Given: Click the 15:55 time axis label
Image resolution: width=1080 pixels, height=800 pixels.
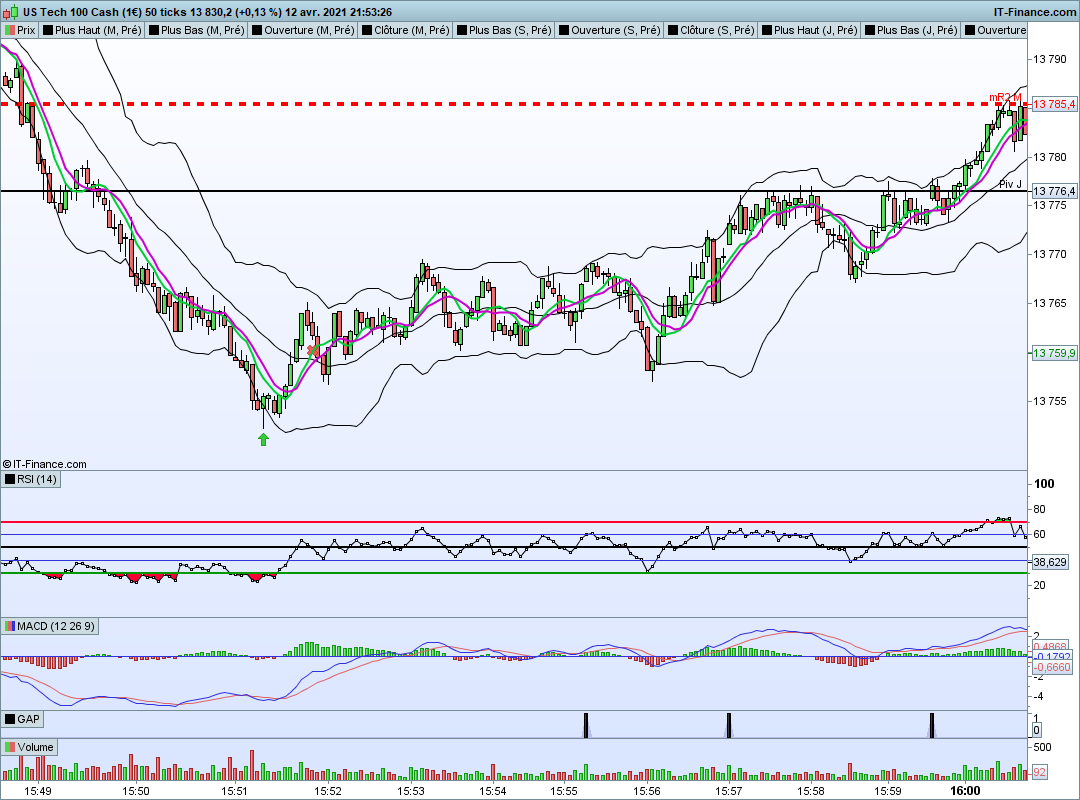Looking at the screenshot, I should pyautogui.click(x=563, y=791).
